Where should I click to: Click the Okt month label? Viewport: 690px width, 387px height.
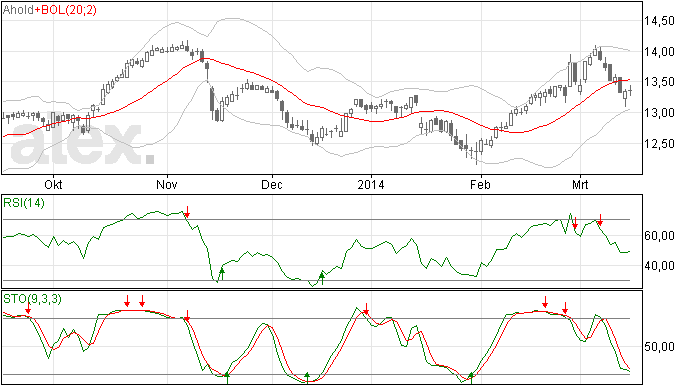(54, 184)
